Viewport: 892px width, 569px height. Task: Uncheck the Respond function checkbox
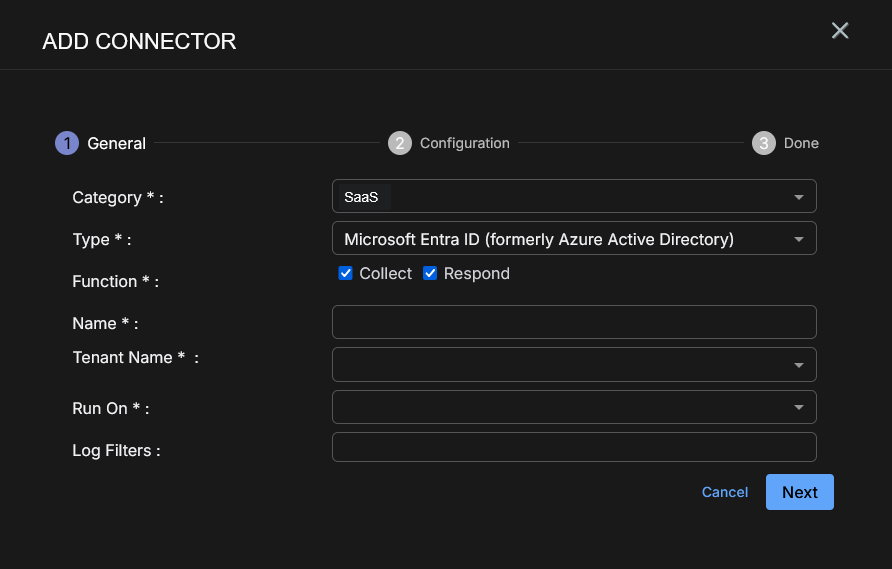[430, 273]
